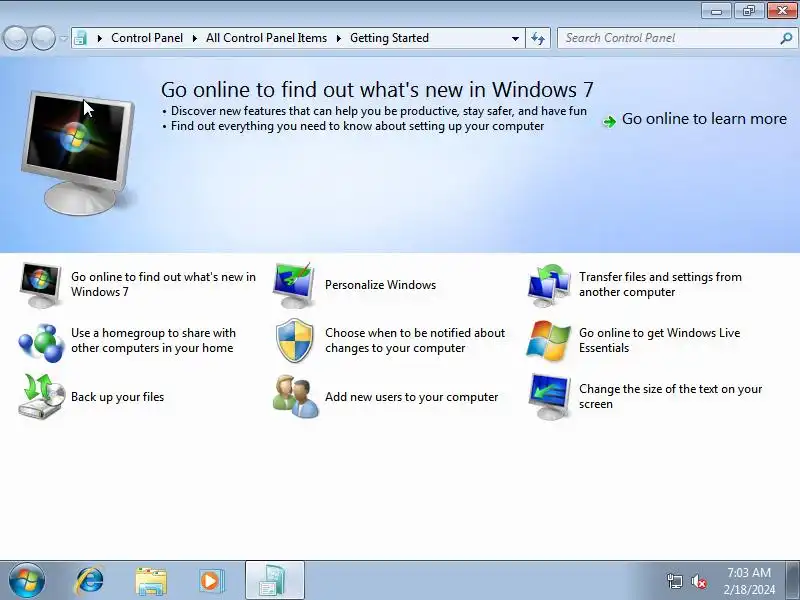Open 'Use a homegroup to share' text

153,340
